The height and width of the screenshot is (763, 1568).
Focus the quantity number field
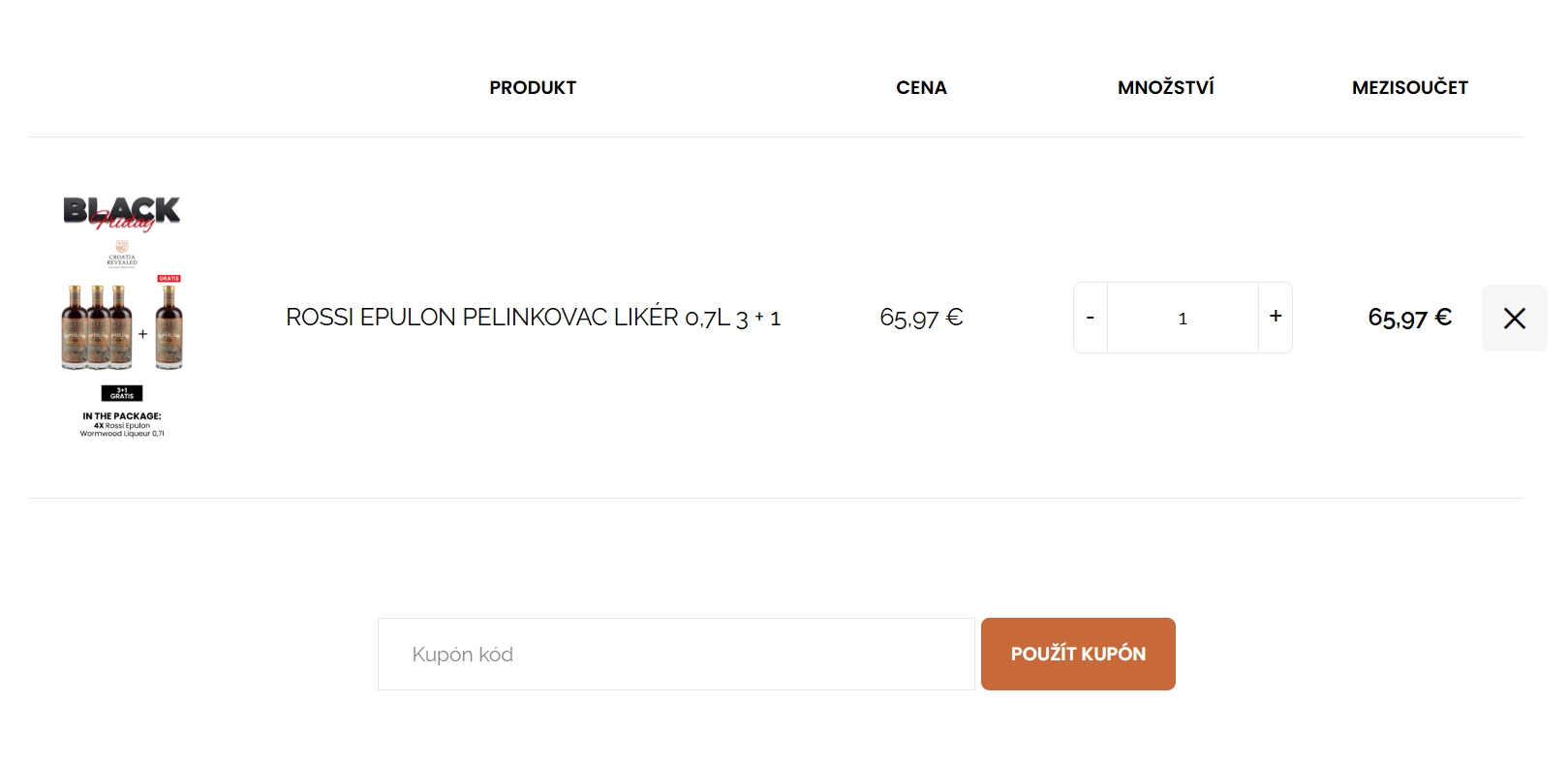[x=1183, y=318]
